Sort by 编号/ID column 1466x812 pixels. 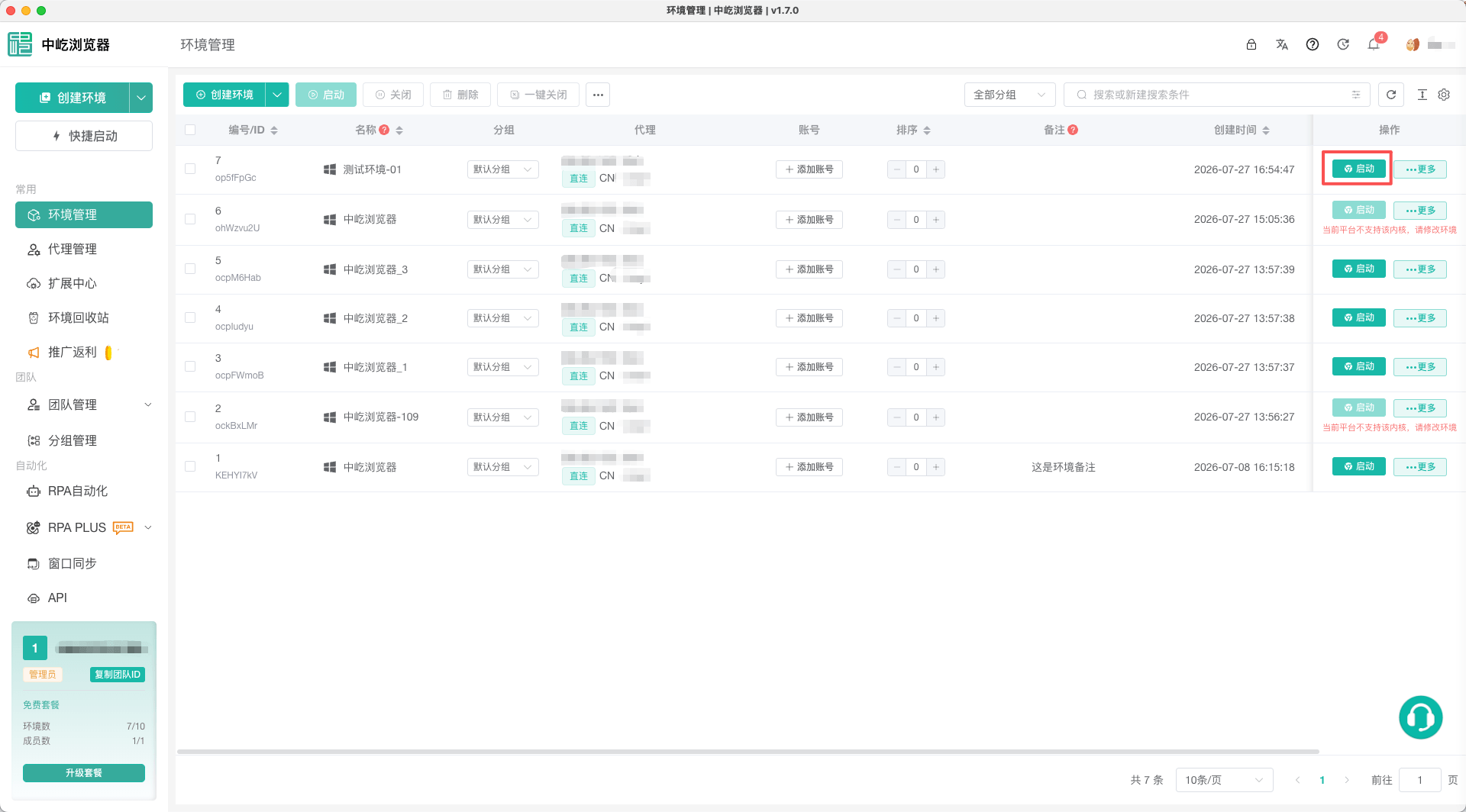(274, 130)
